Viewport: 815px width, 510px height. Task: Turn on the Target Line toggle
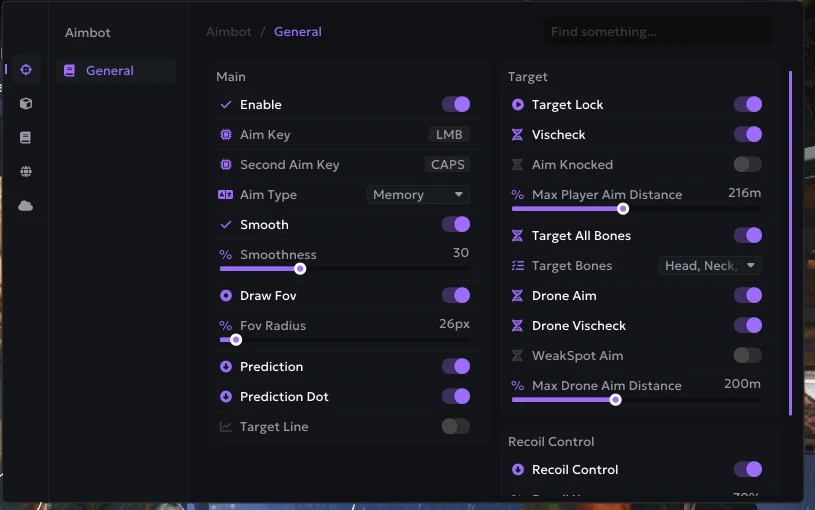point(456,426)
